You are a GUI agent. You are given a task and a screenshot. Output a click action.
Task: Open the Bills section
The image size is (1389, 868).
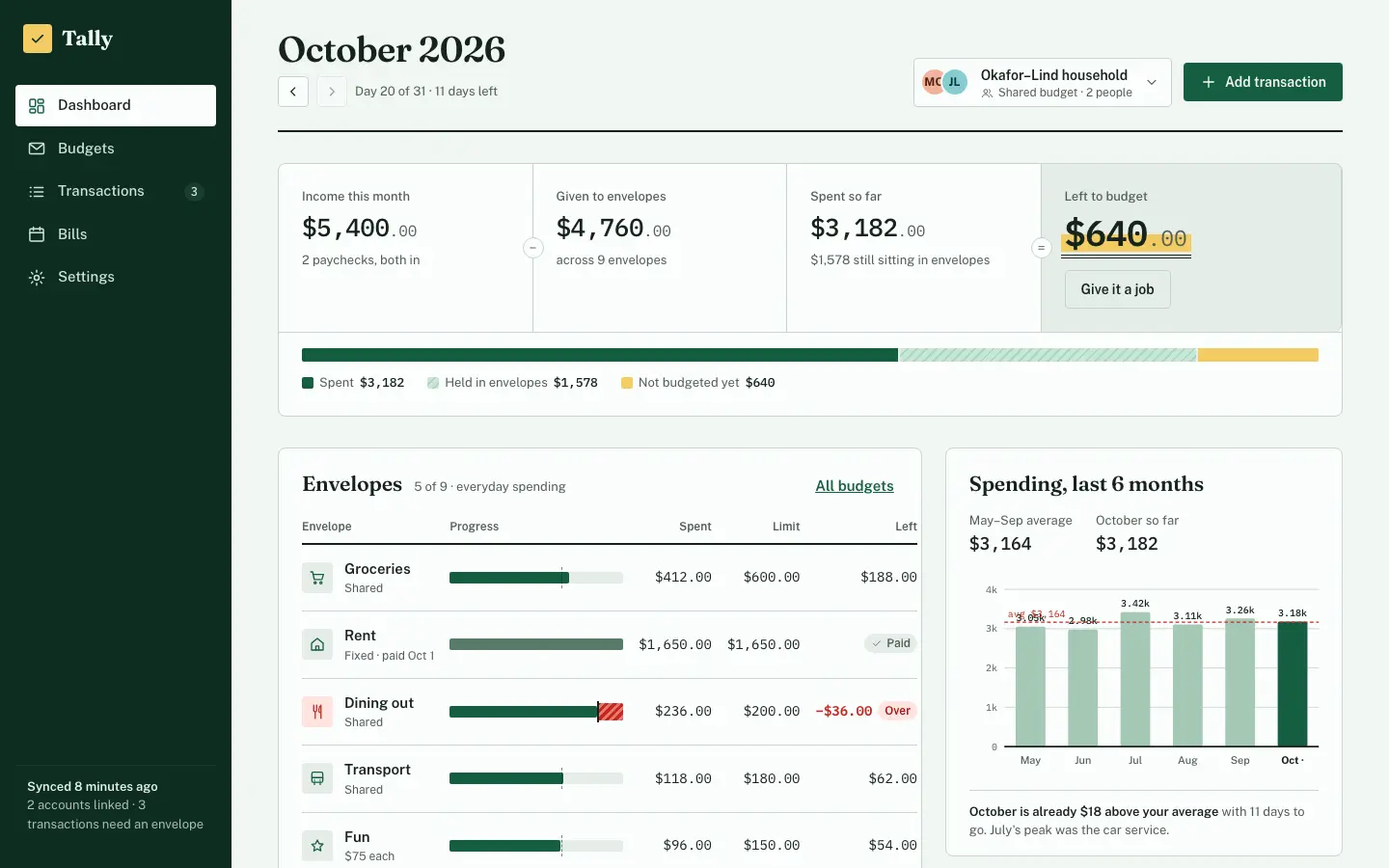click(116, 234)
